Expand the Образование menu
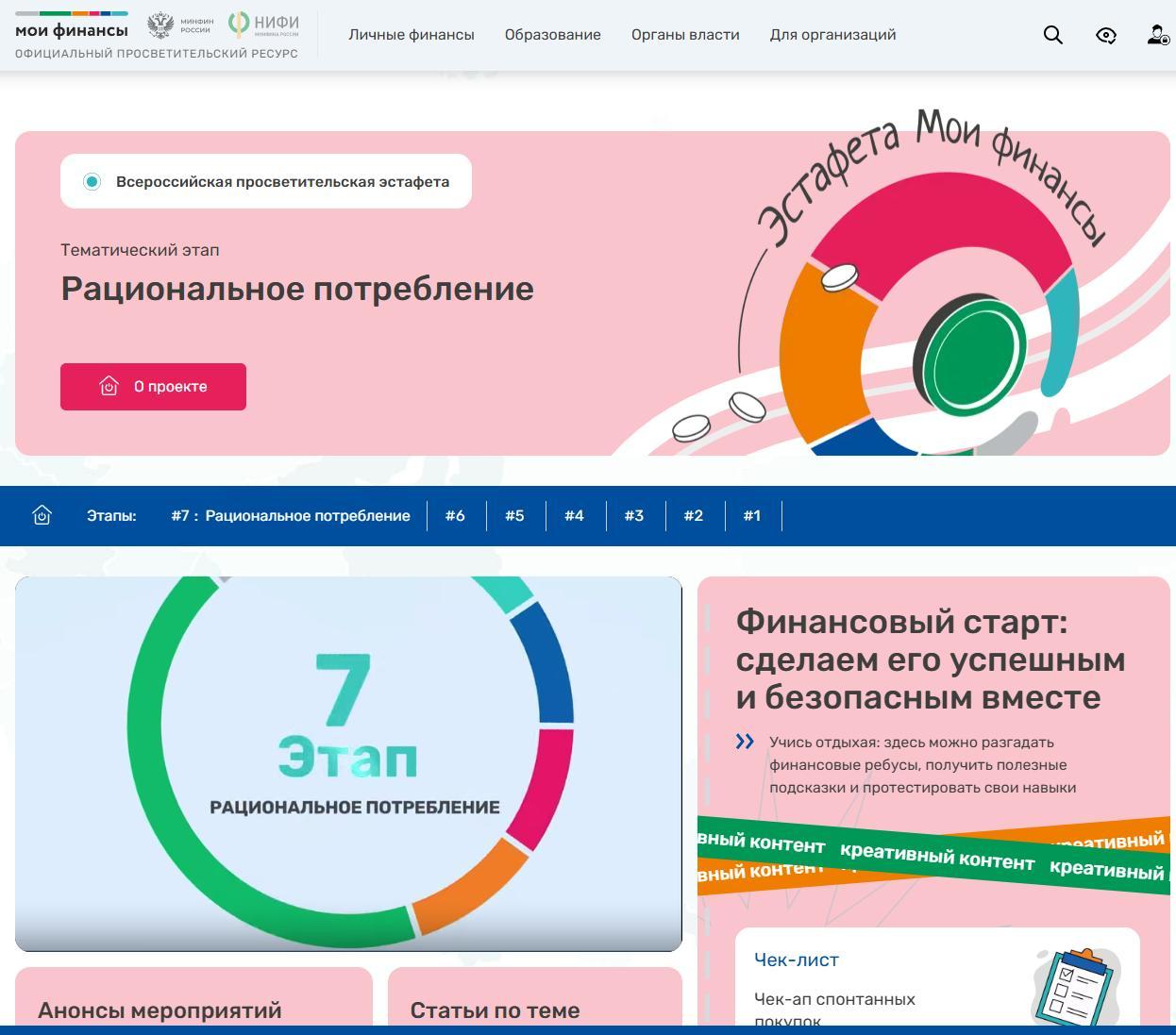Image resolution: width=1176 pixels, height=1035 pixels. point(552,35)
